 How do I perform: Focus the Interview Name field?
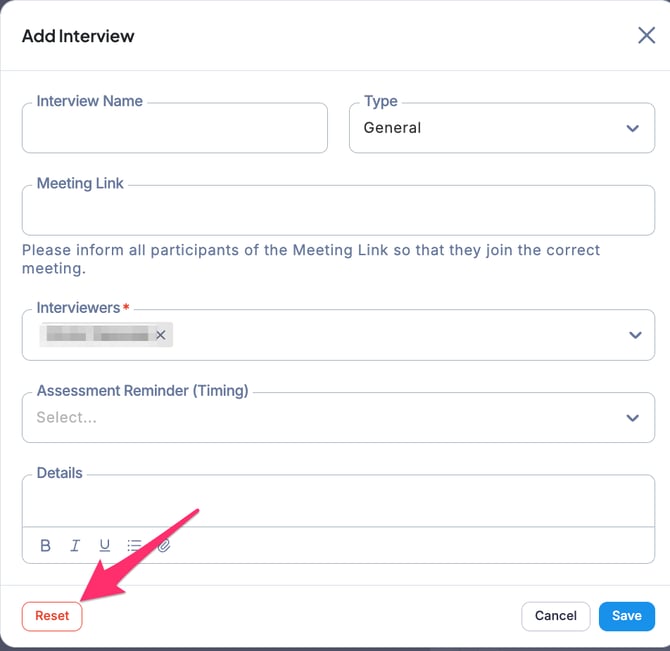tap(174, 130)
